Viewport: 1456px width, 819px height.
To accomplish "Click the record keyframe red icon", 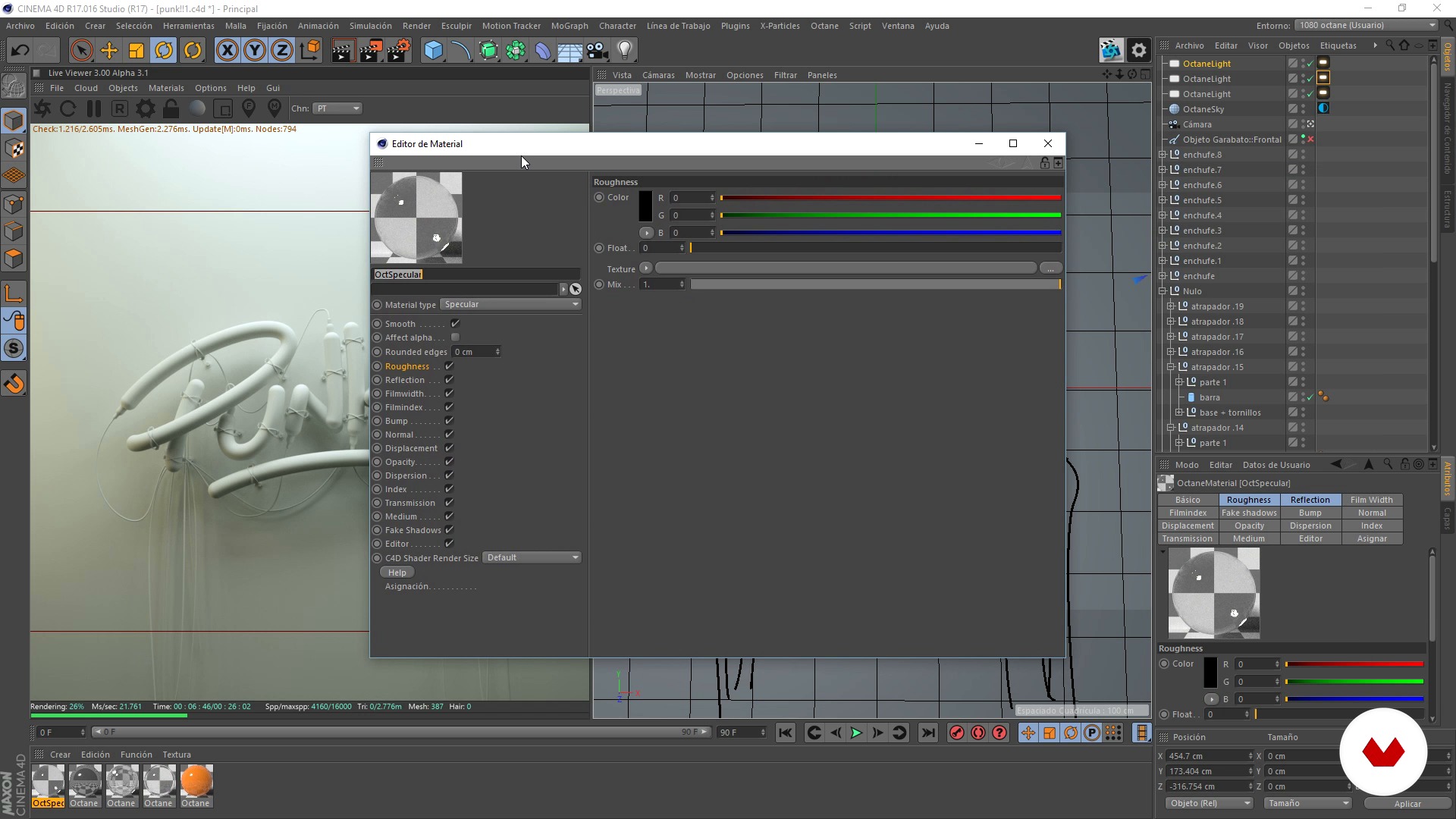I will click(x=957, y=733).
